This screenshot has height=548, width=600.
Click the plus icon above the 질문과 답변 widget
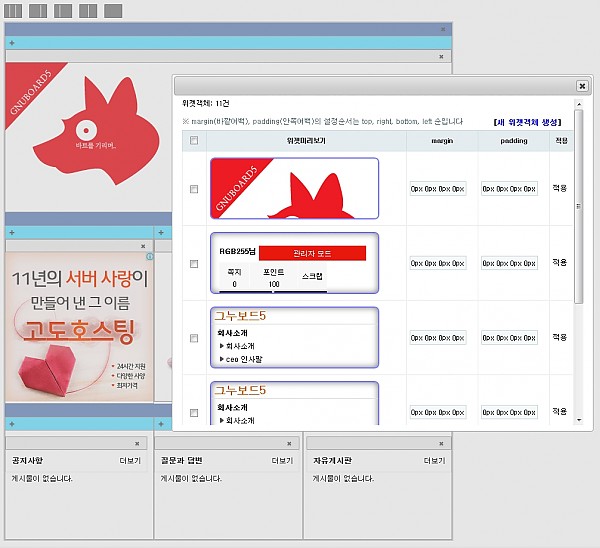coord(161,424)
